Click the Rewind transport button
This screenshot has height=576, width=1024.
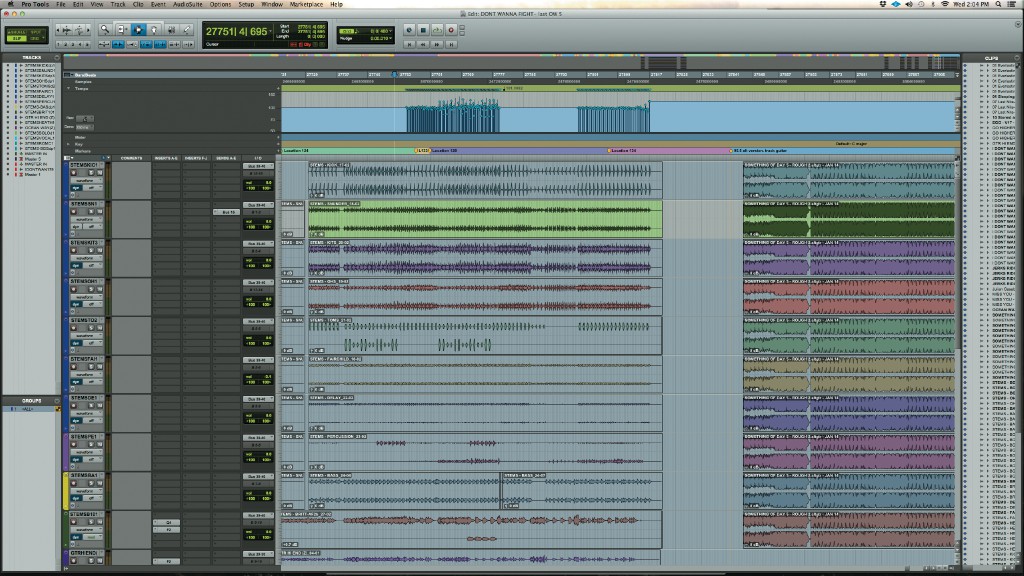[x=423, y=44]
